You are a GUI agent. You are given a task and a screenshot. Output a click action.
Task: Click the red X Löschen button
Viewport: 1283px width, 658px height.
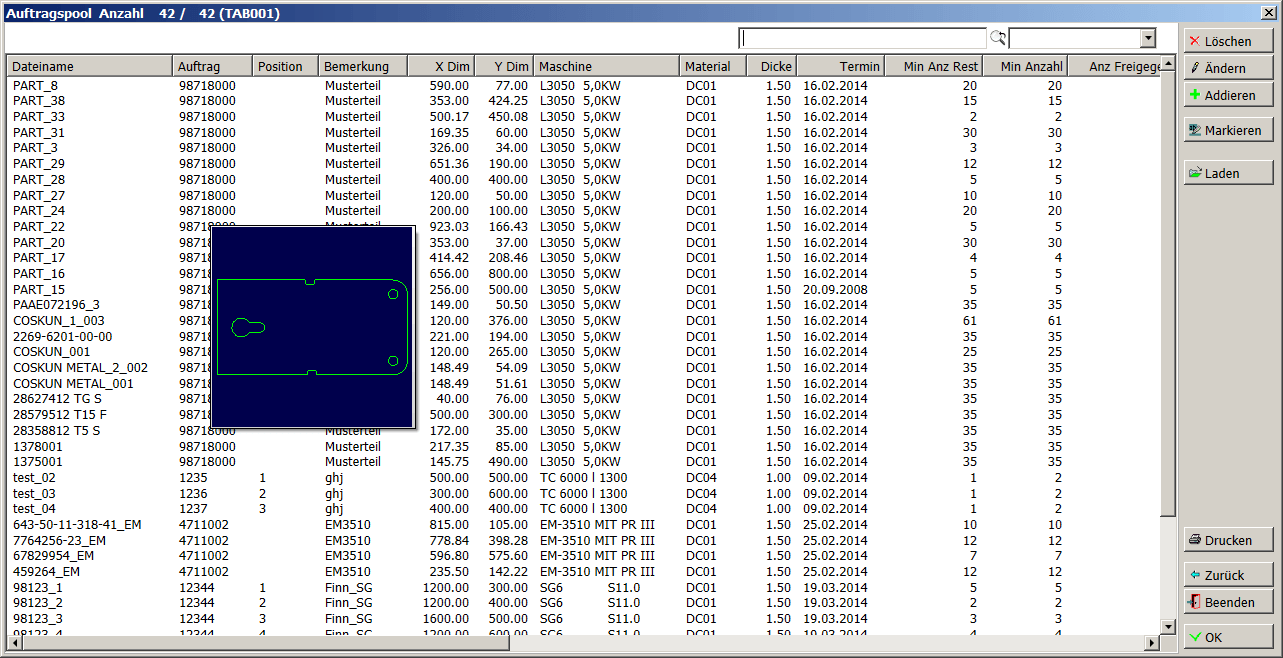(1228, 41)
